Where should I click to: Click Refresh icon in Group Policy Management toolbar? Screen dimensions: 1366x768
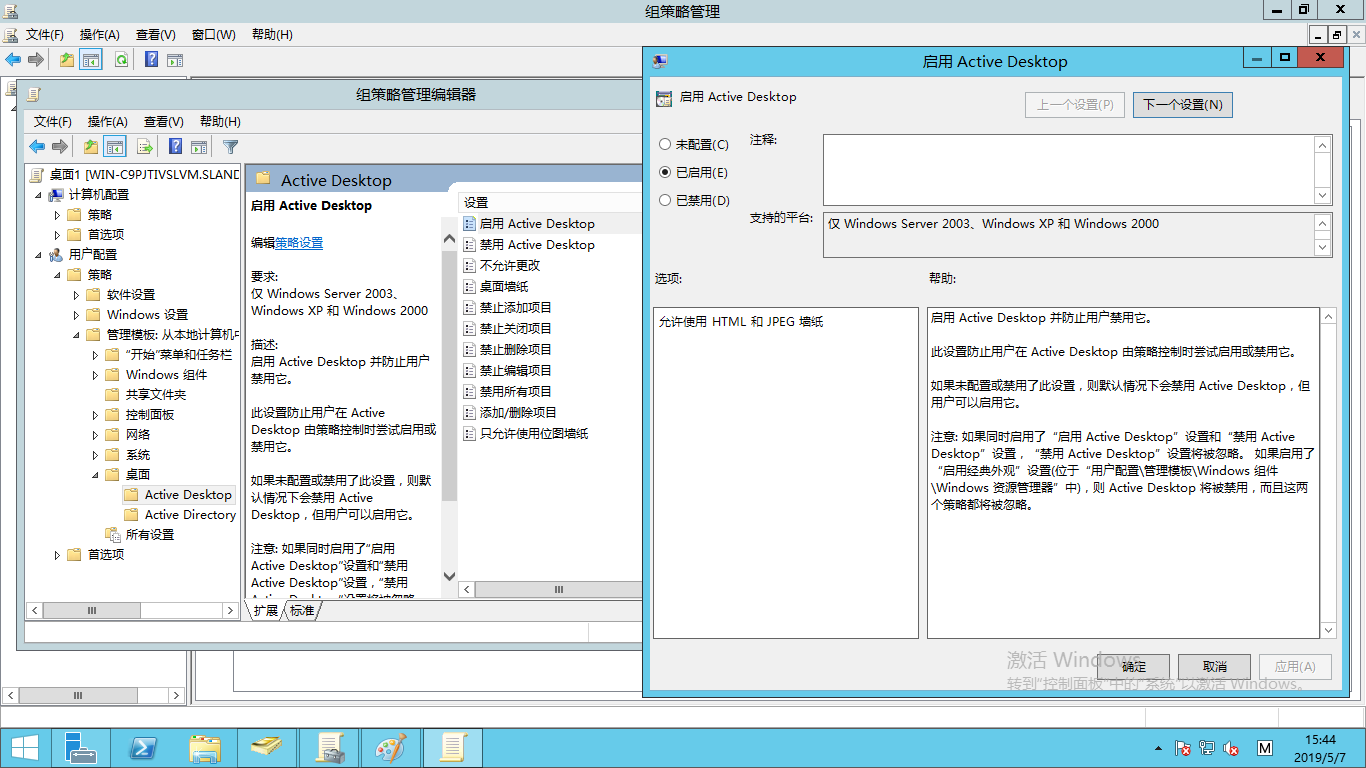121,60
